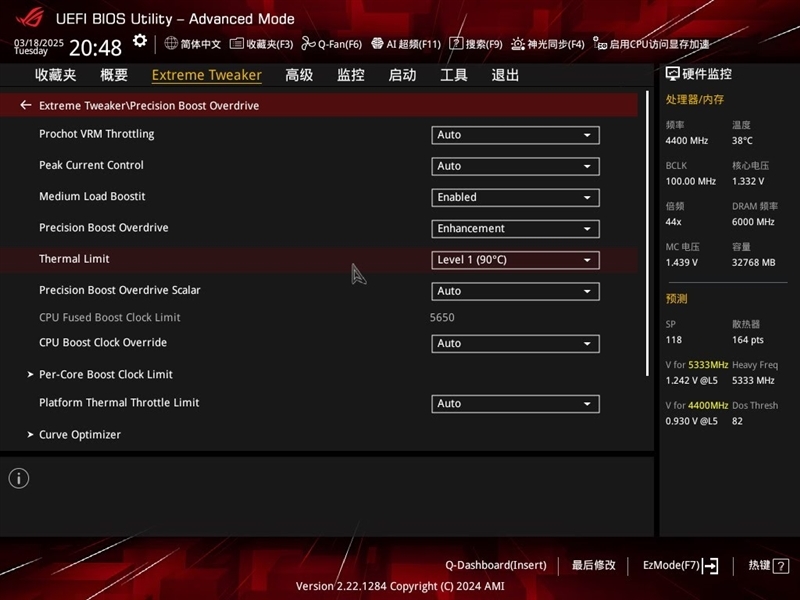Viewport: 800px width, 600px height.
Task: Open the Medium Load Boostit Enabled dropdown
Action: (515, 197)
